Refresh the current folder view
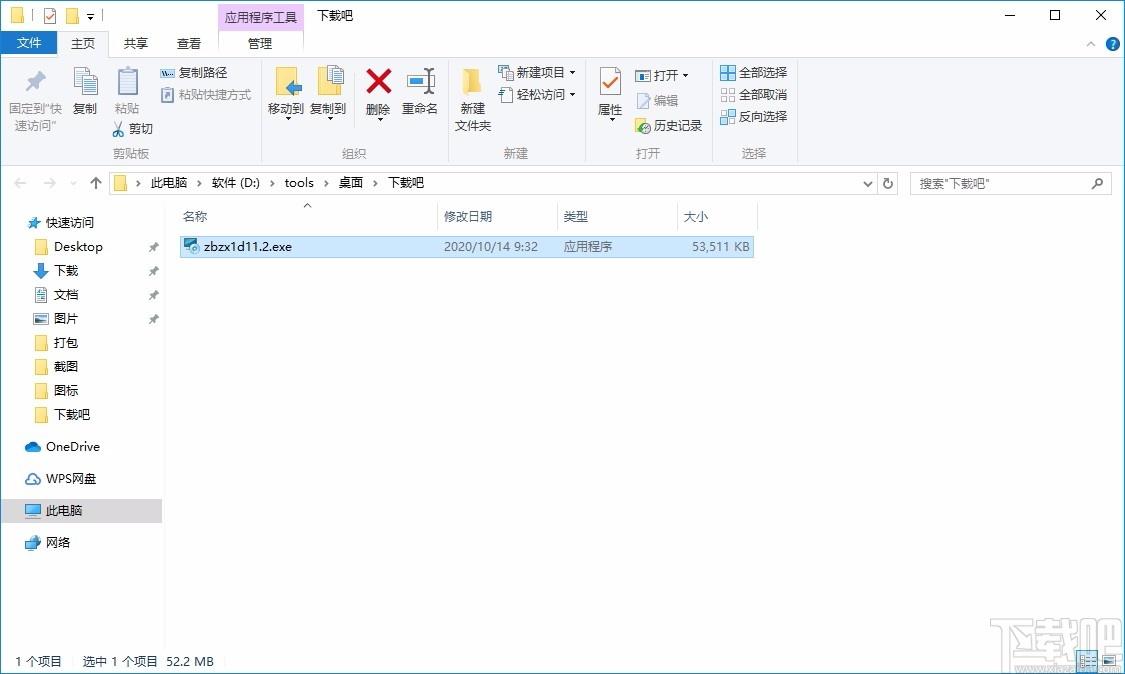Screen dimensions: 1125x674 click(x=888, y=183)
